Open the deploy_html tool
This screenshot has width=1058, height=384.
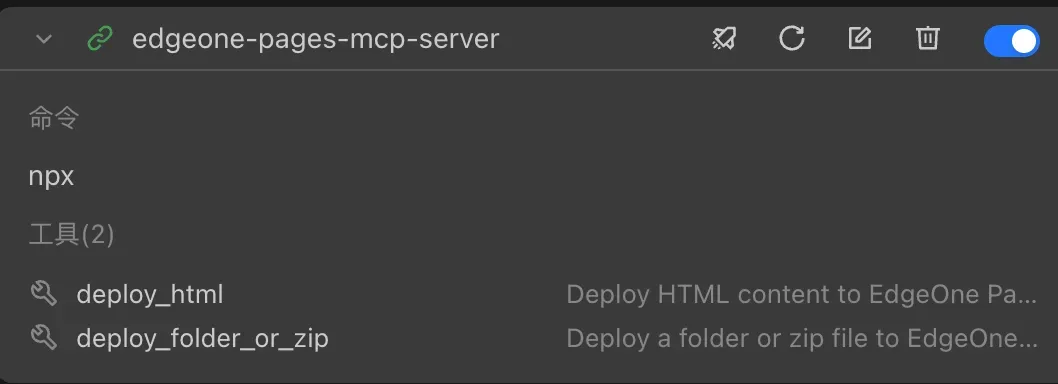[150, 295]
